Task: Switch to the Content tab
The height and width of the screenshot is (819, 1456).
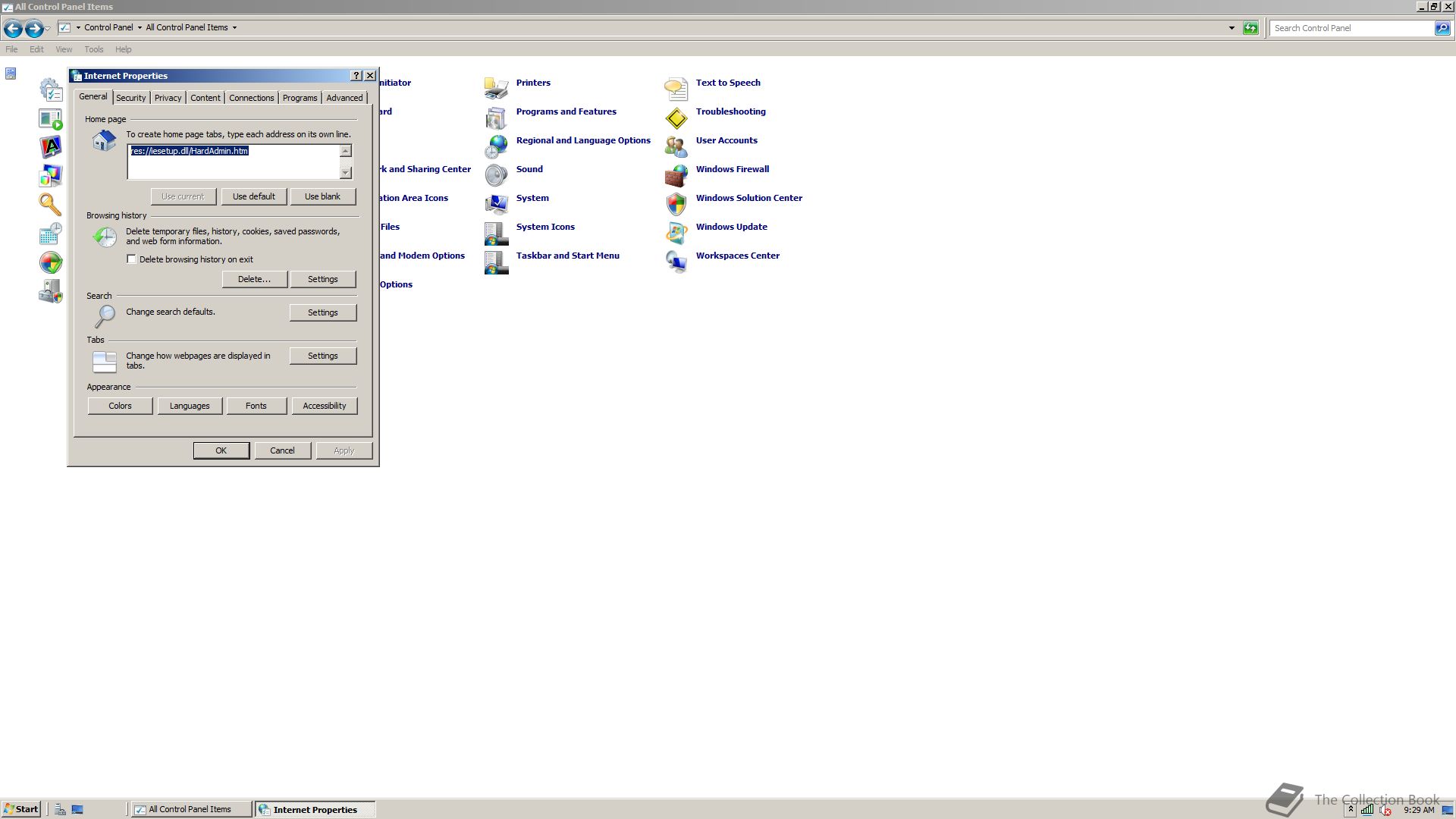Action: coord(206,98)
